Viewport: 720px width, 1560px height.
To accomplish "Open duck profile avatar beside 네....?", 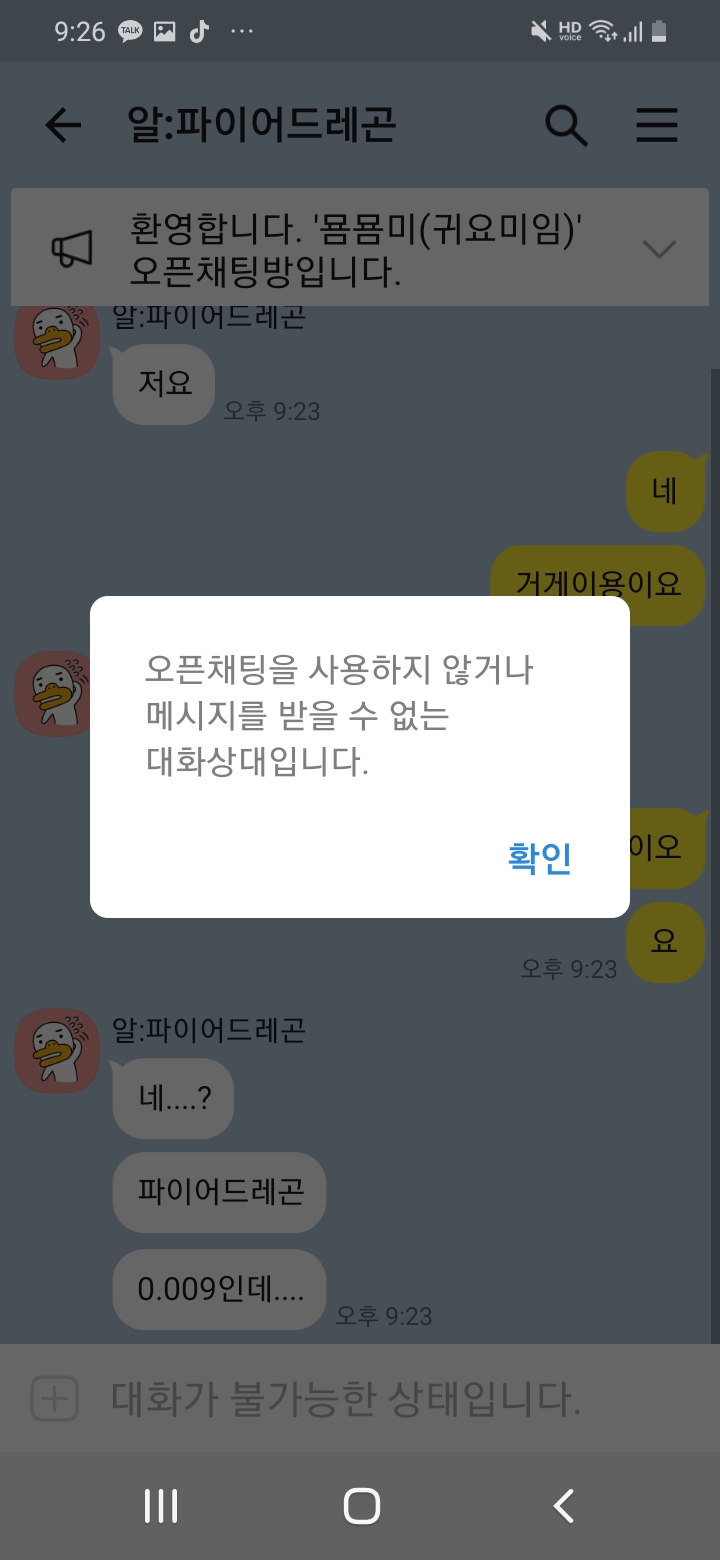I will [56, 1051].
